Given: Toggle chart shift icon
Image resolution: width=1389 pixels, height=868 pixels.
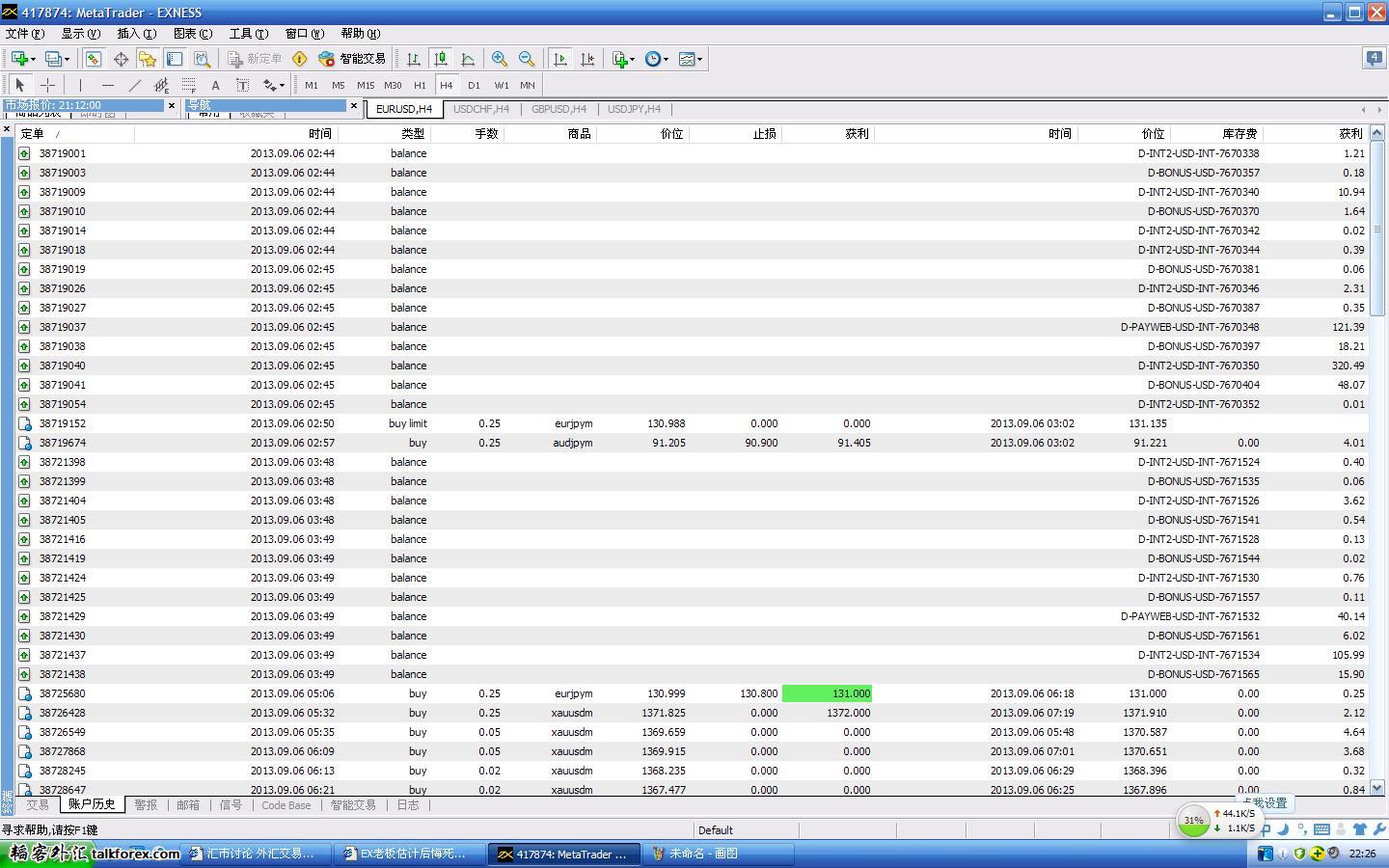Looking at the screenshot, I should pos(587,59).
